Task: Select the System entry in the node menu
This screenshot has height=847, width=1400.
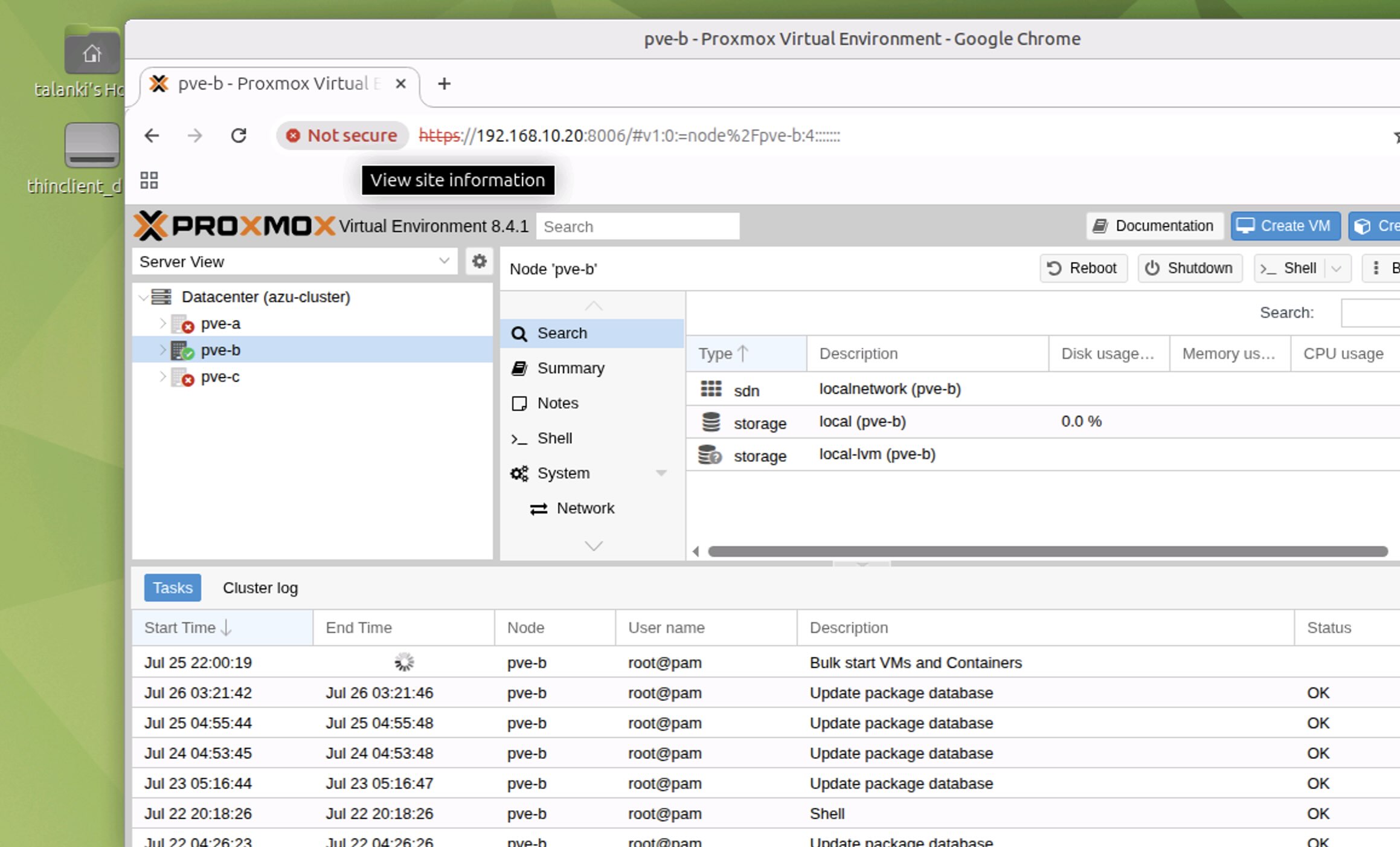Action: (592, 474)
